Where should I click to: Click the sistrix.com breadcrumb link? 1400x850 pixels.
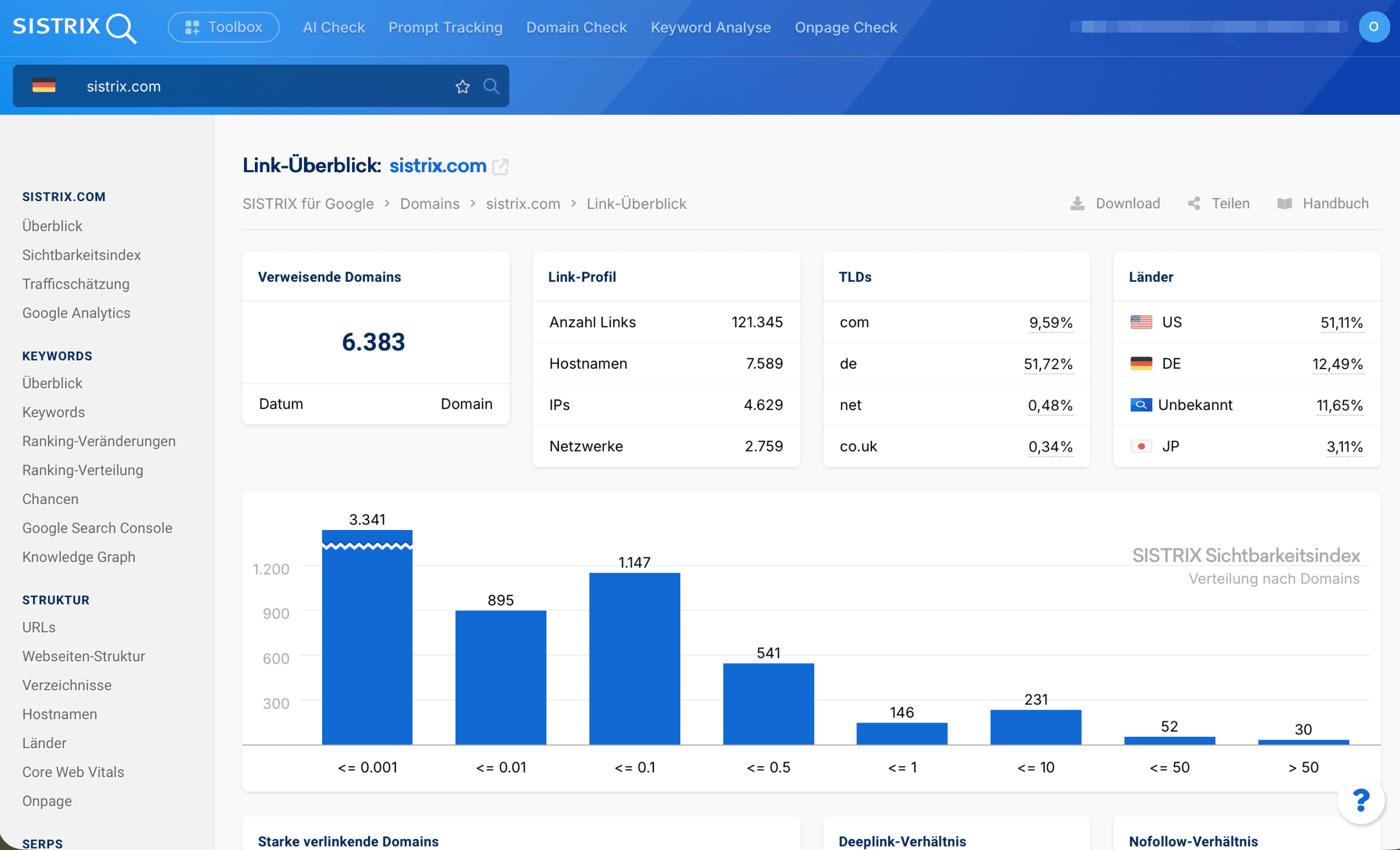point(523,203)
